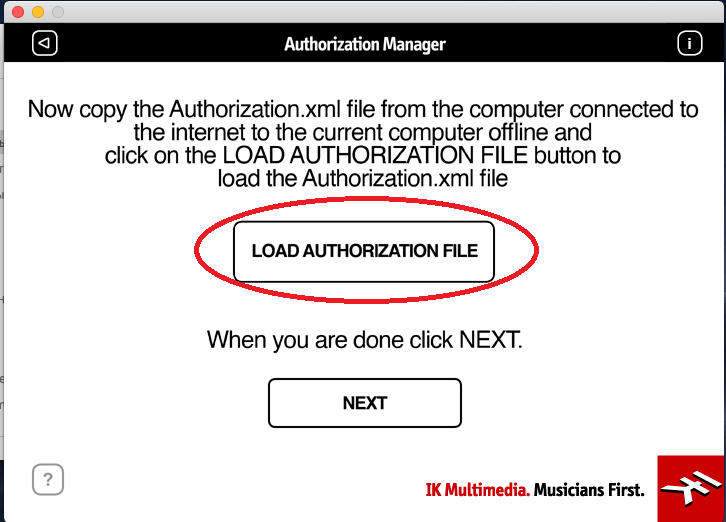
Task: Open help via the question mark icon
Action: pyautogui.click(x=48, y=479)
